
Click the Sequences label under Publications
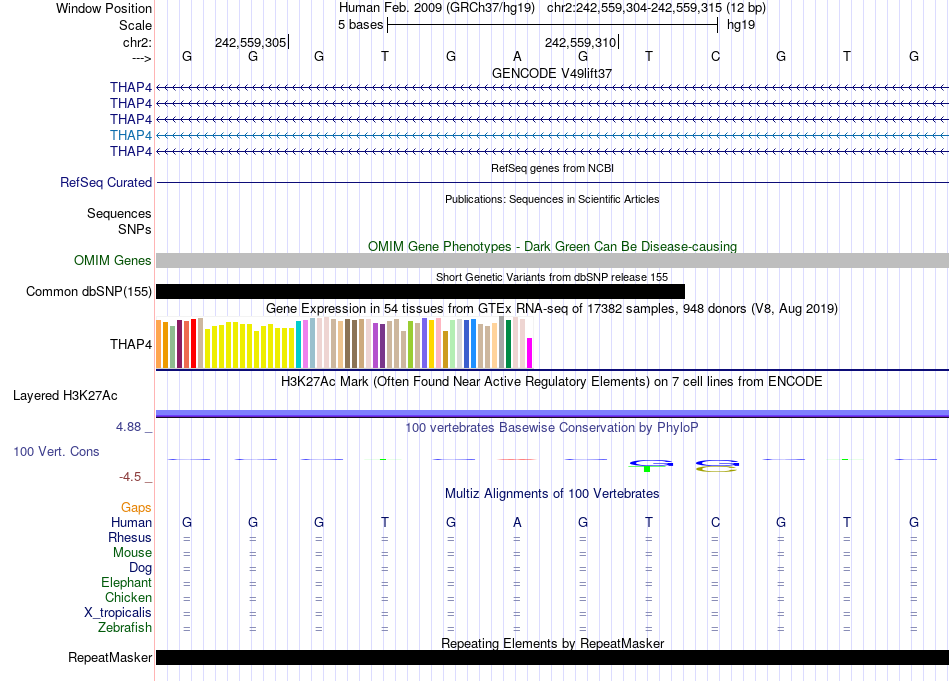[x=119, y=213]
